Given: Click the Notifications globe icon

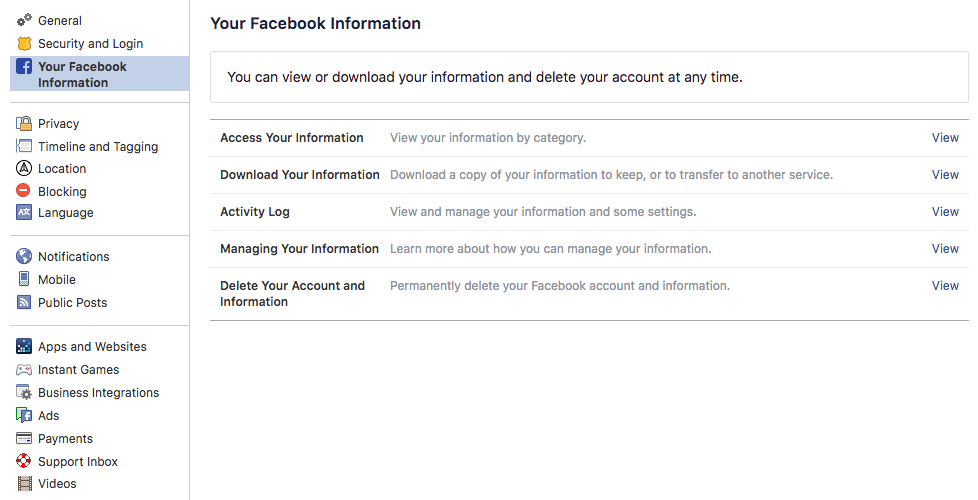Looking at the screenshot, I should (x=24, y=257).
